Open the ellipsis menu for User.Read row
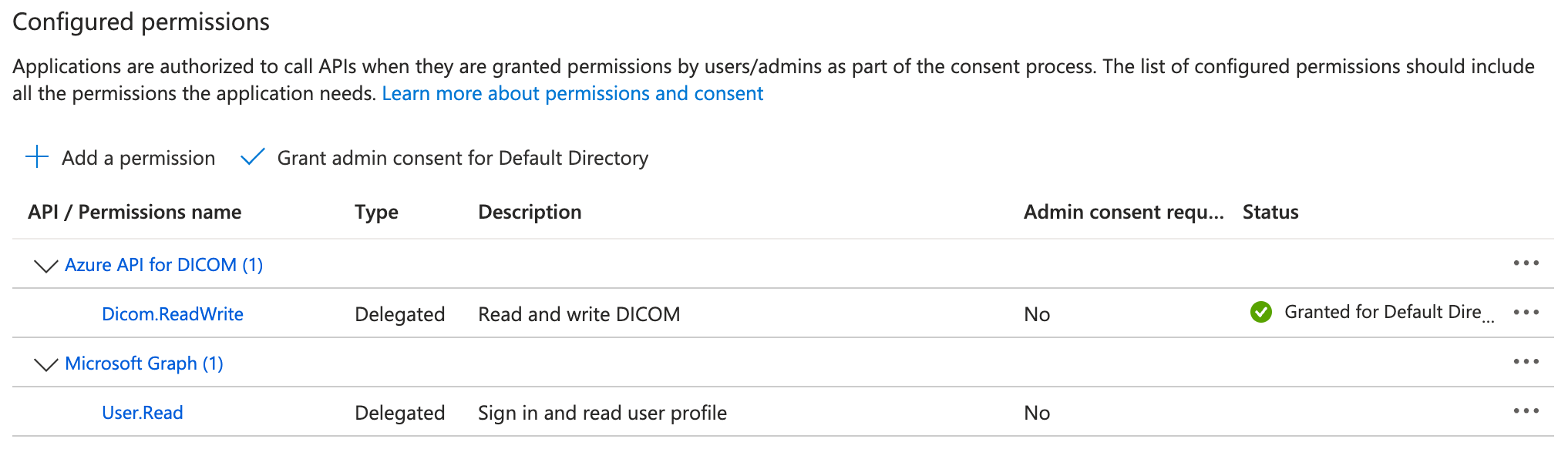Viewport: 1568px width, 459px height. click(x=1526, y=411)
